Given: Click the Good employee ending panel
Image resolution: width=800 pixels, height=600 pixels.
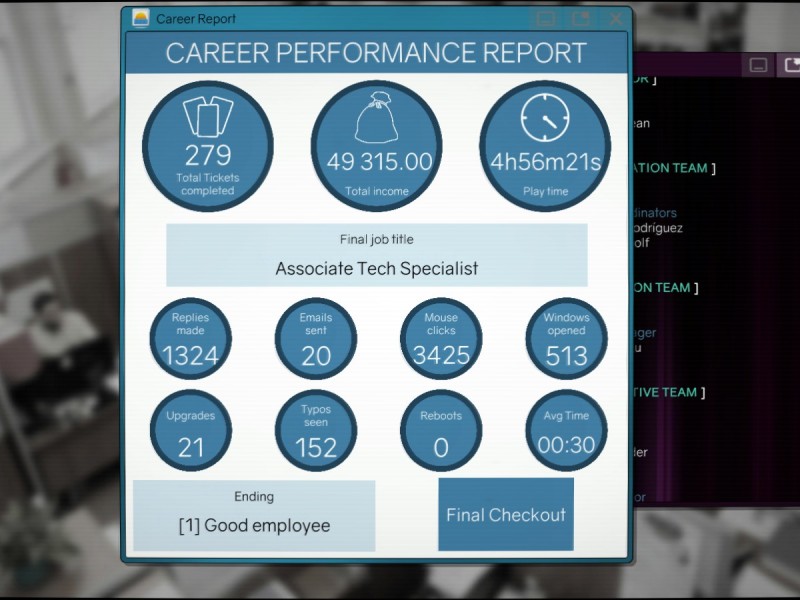Looking at the screenshot, I should click(x=254, y=514).
